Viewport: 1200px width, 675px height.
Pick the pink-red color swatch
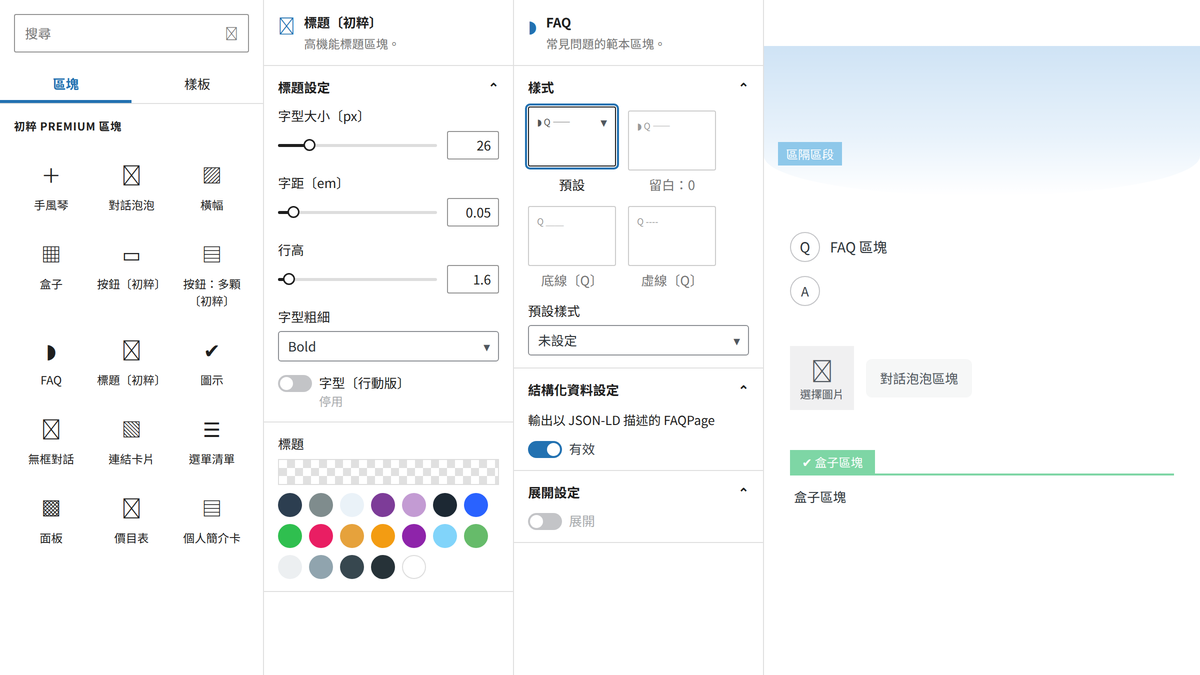click(x=321, y=536)
